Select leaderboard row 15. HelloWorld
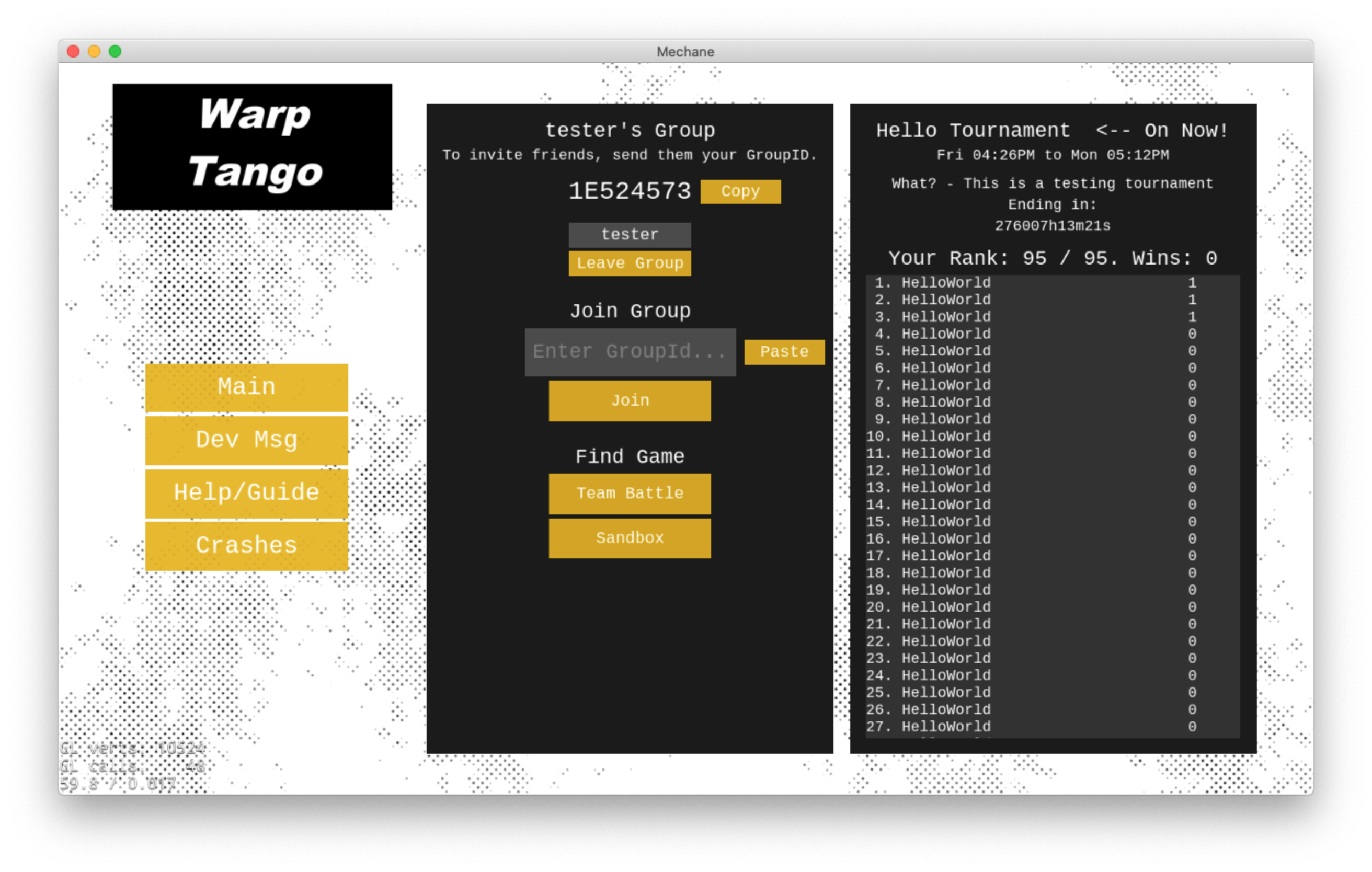 click(x=1053, y=522)
